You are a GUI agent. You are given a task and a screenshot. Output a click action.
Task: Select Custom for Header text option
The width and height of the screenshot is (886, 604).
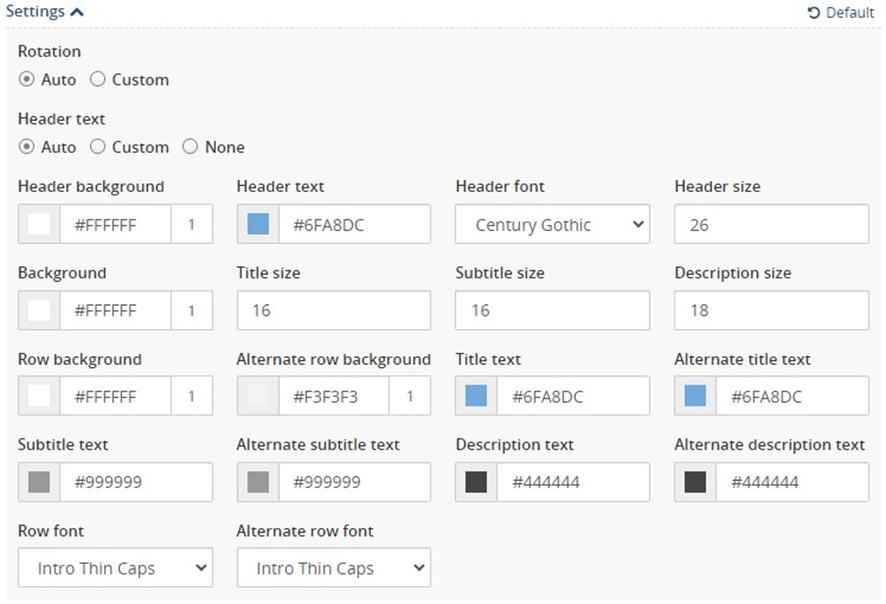(98, 147)
